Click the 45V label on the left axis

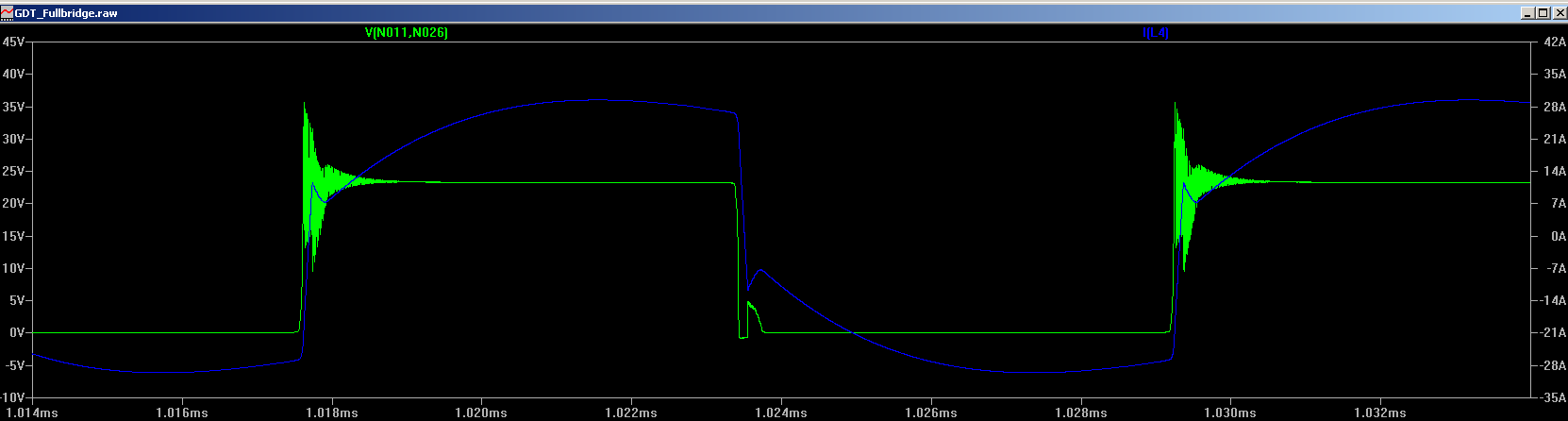pyautogui.click(x=13, y=42)
